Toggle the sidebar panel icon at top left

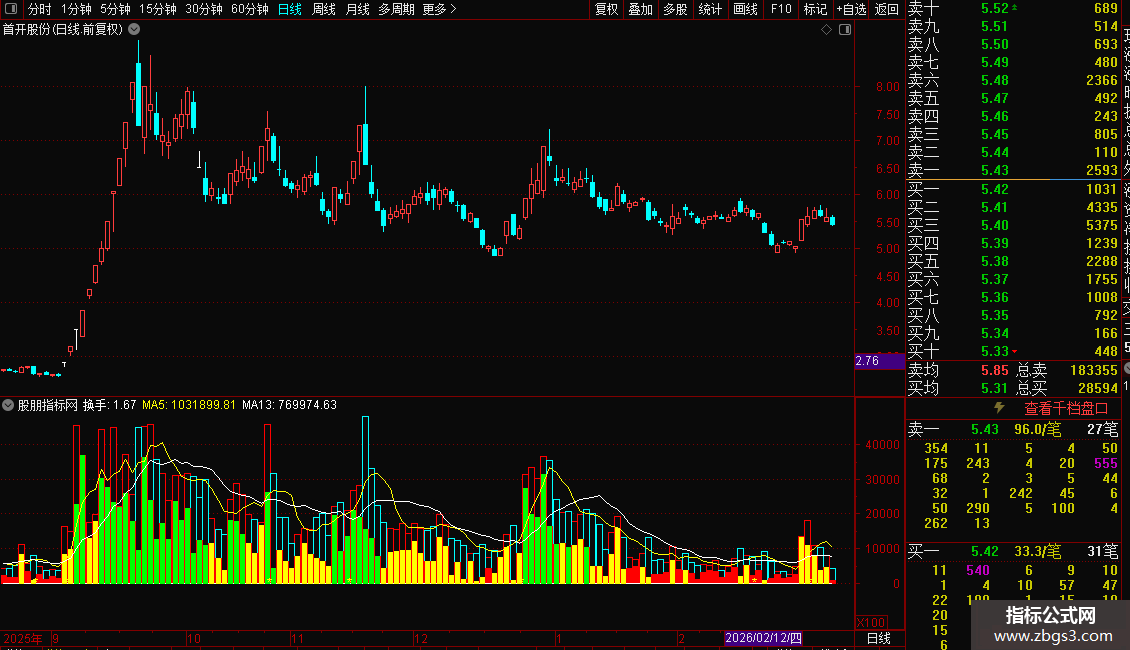point(11,9)
